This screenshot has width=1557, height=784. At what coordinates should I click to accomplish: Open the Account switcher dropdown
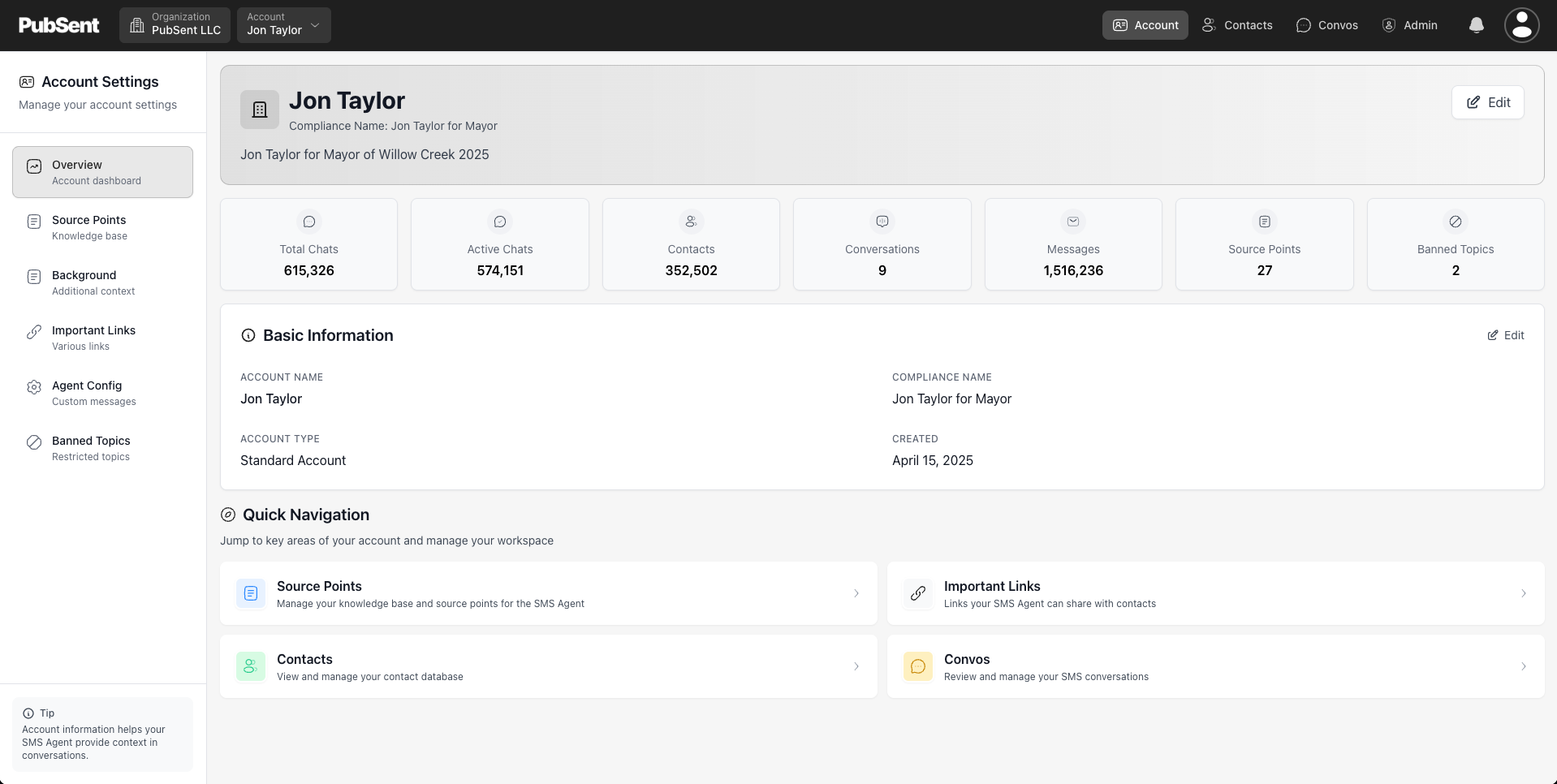pos(283,24)
